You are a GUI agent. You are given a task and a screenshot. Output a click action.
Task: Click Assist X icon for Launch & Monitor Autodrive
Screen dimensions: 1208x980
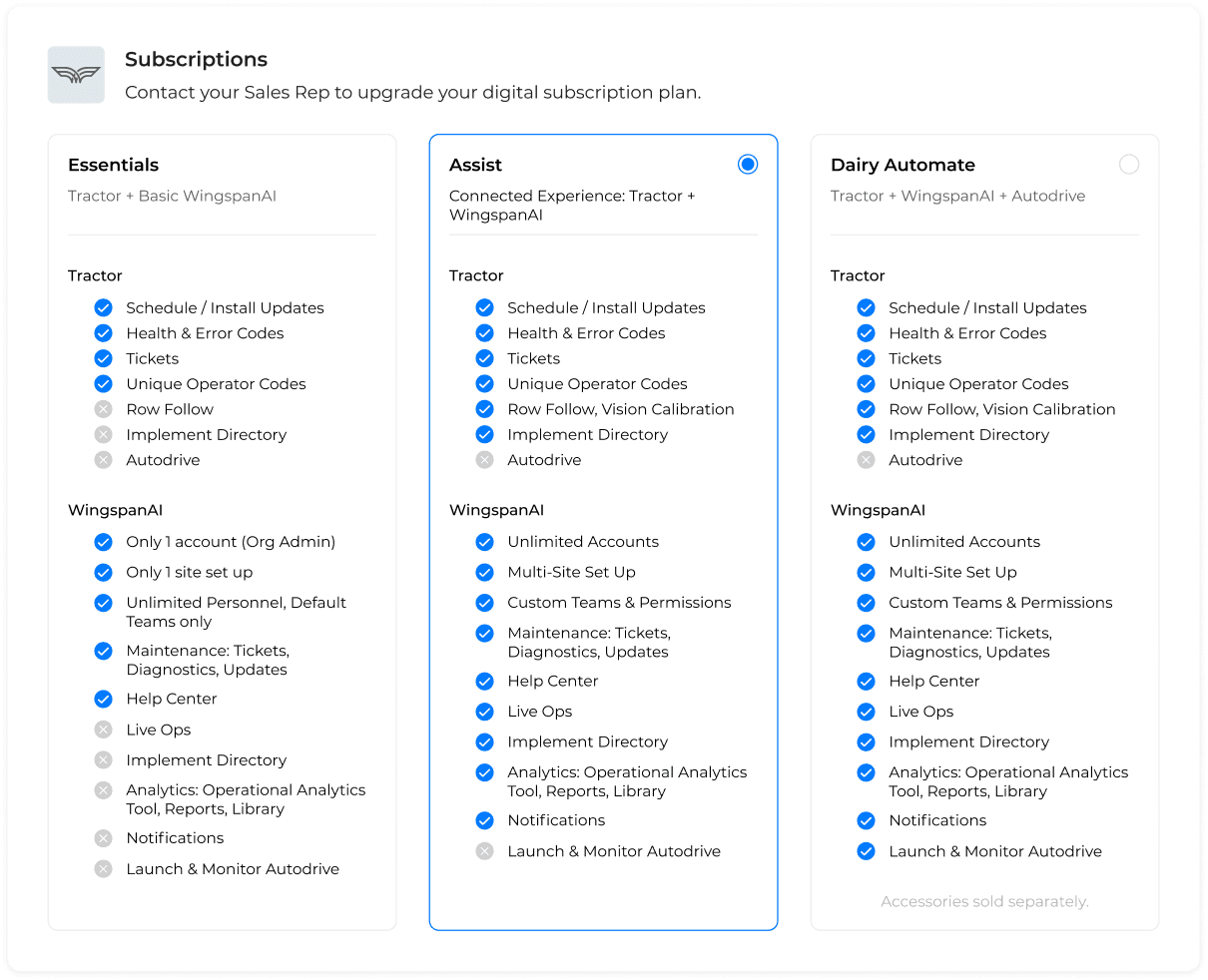[x=484, y=851]
